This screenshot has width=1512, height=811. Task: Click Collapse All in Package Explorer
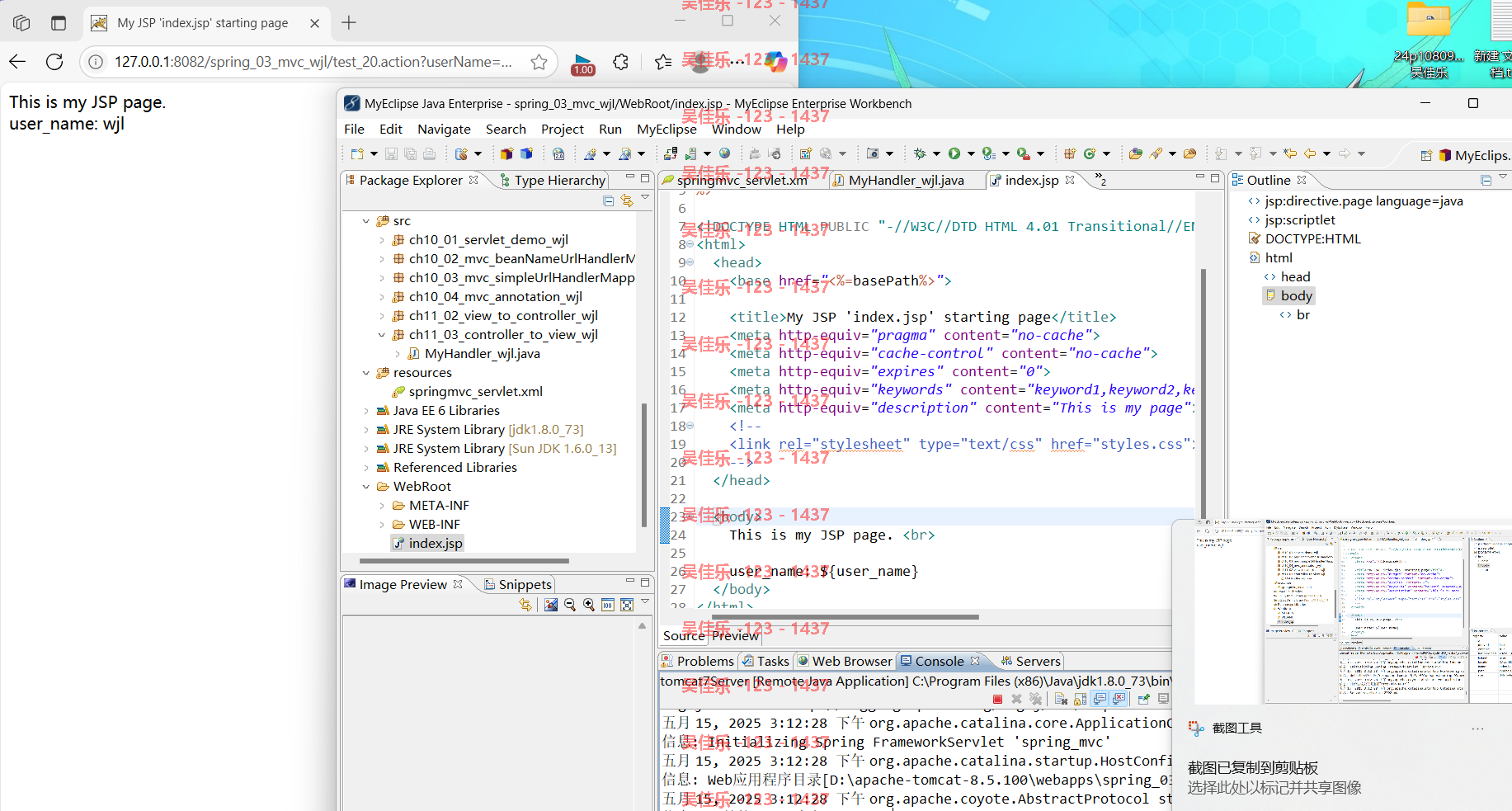pyautogui.click(x=608, y=200)
